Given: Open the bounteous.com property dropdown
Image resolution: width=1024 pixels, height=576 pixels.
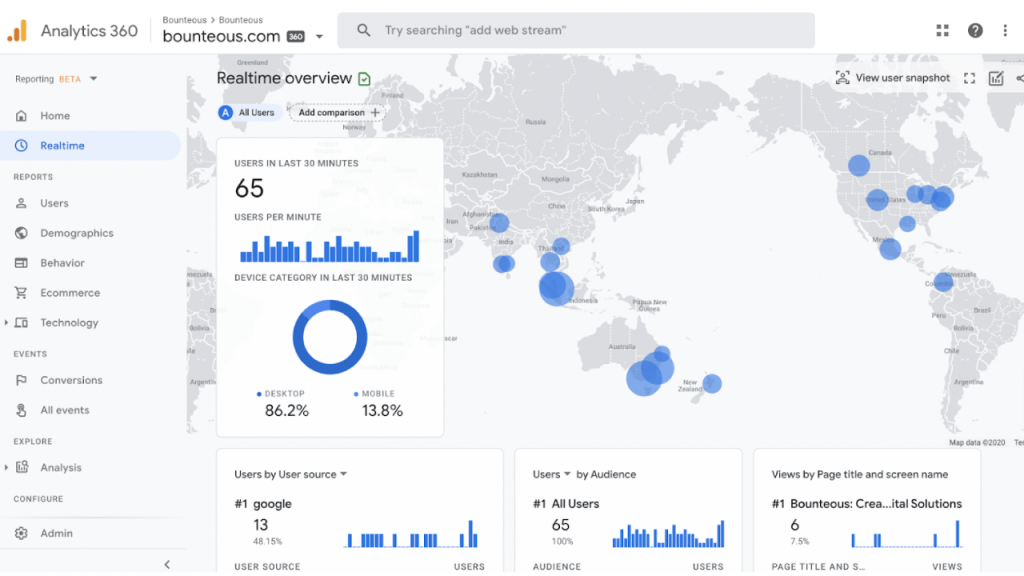Looking at the screenshot, I should 319,37.
